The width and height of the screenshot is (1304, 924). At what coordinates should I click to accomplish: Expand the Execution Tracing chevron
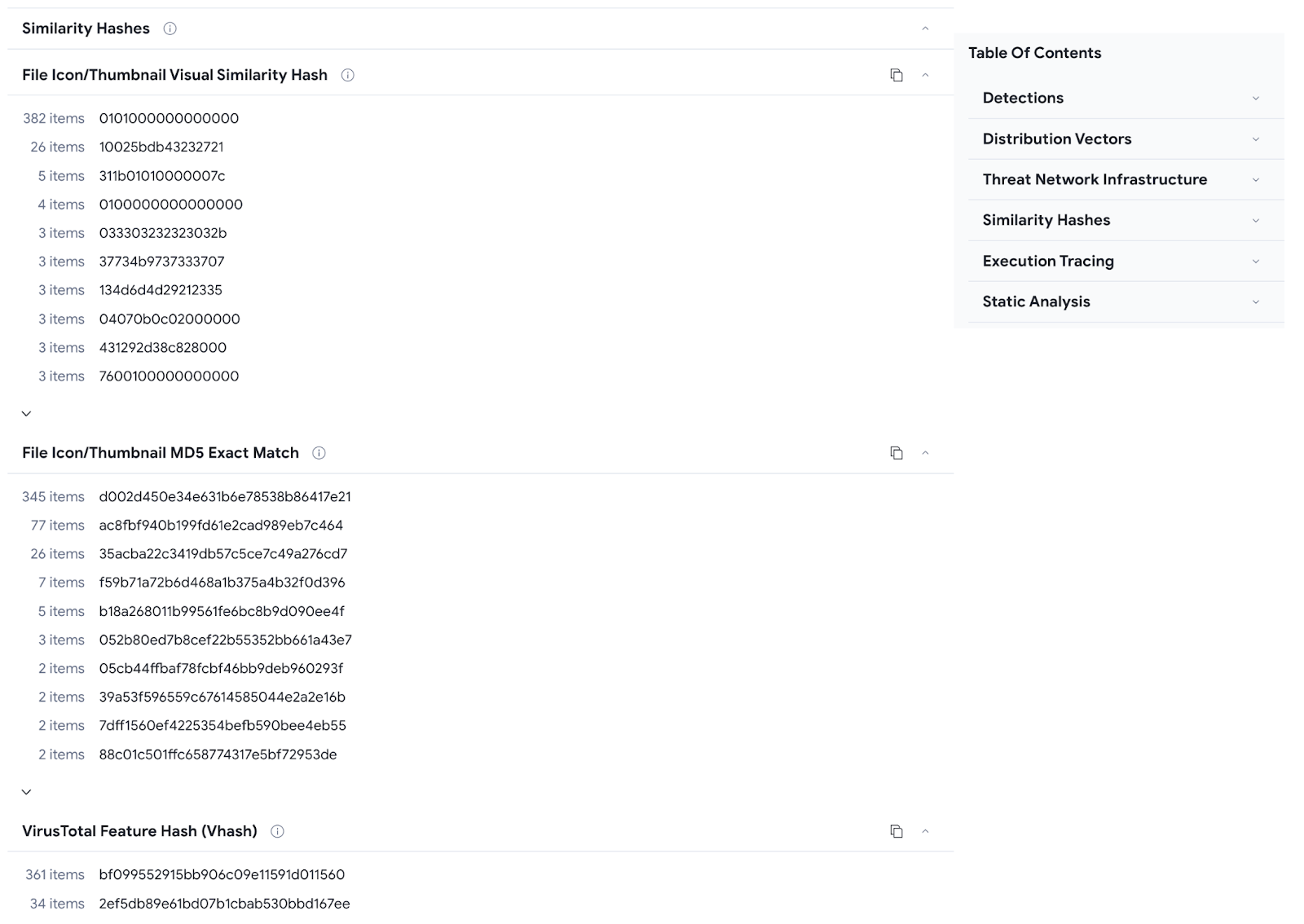pyautogui.click(x=1256, y=262)
